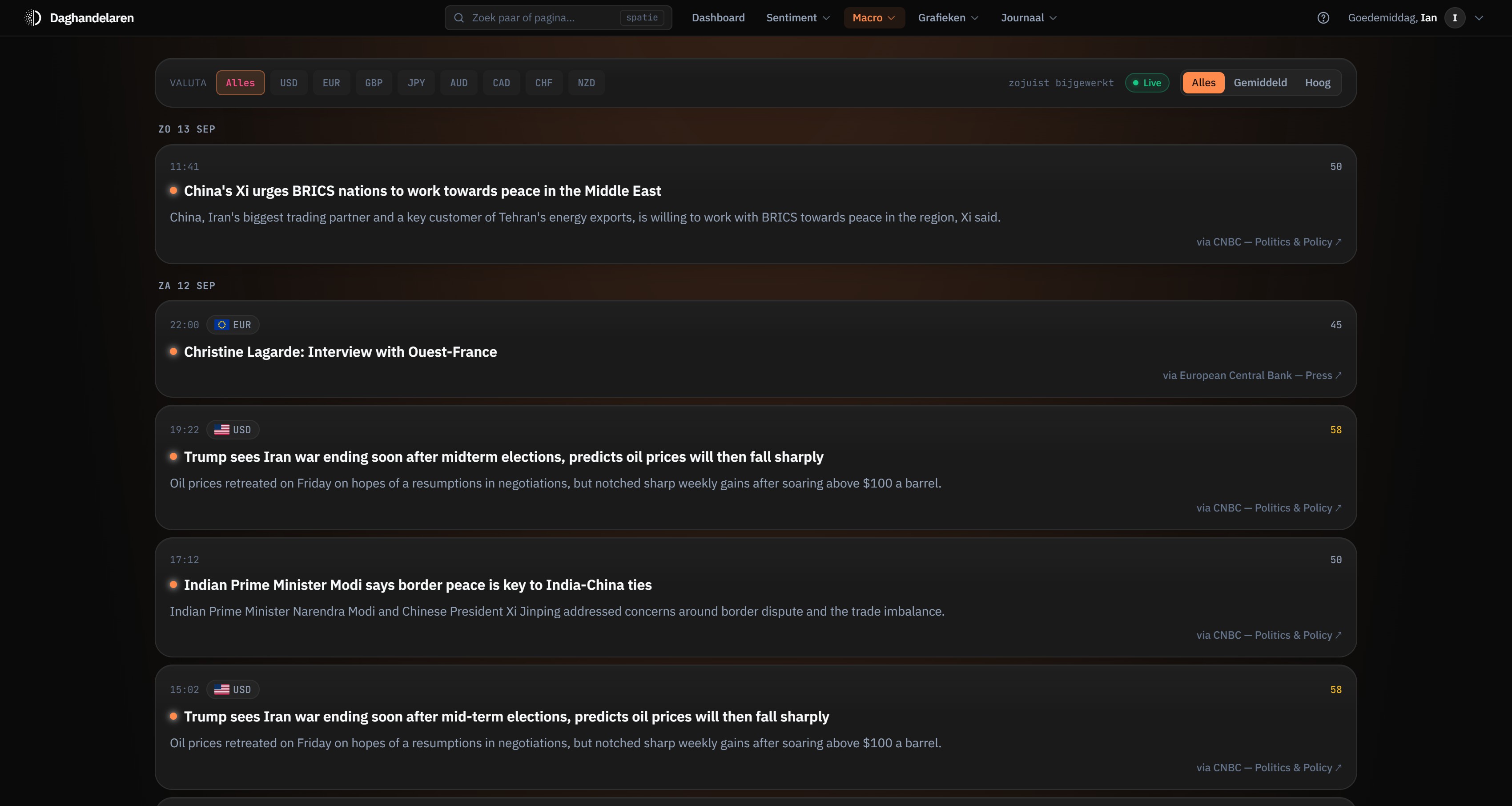Open the Trump midterm elections headline at 19:22

503,457
